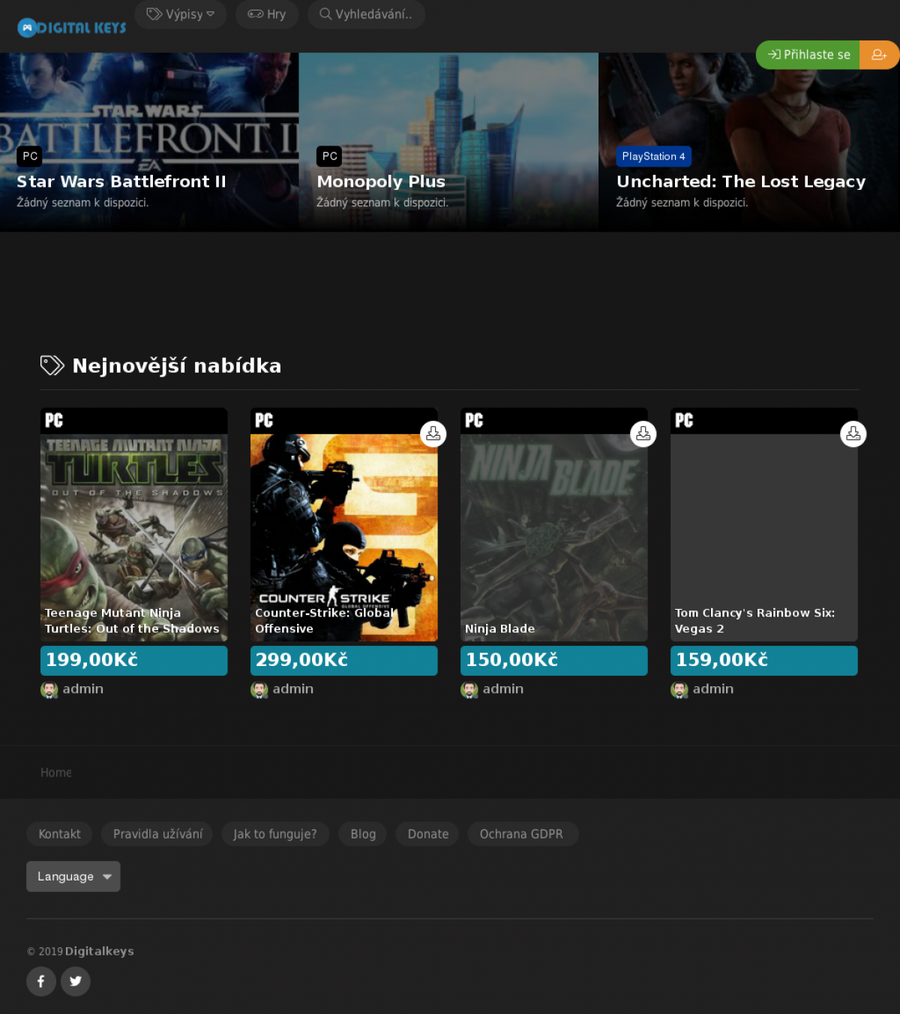Click the Přihlaste se login button

tap(808, 55)
